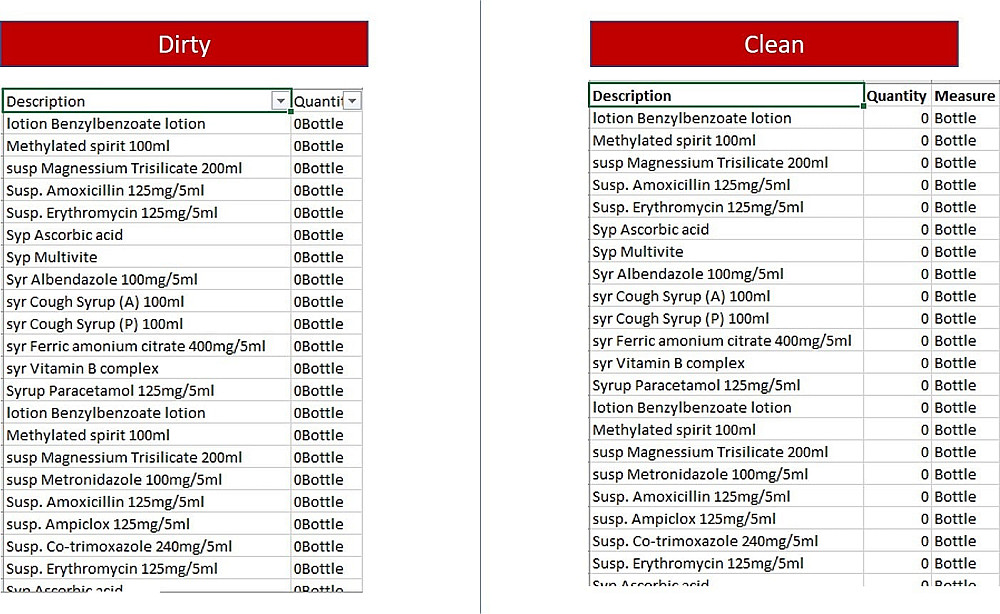This screenshot has height=614, width=1000.
Task: Open the Quantity filter dropdown in Dirty table
Action: pos(352,101)
